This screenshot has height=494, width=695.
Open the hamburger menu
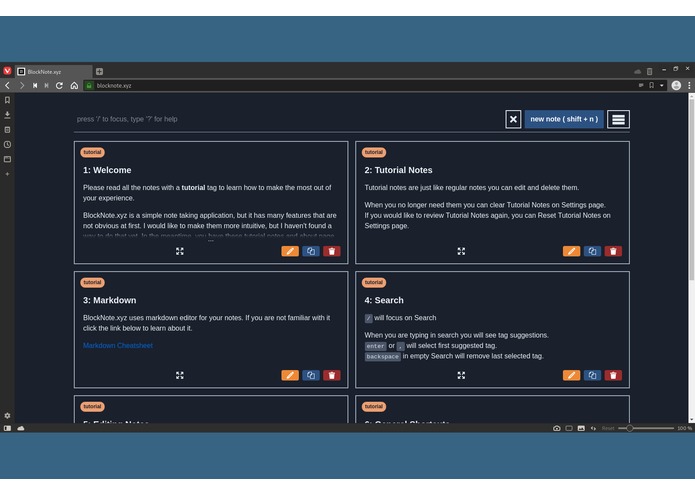tap(618, 119)
